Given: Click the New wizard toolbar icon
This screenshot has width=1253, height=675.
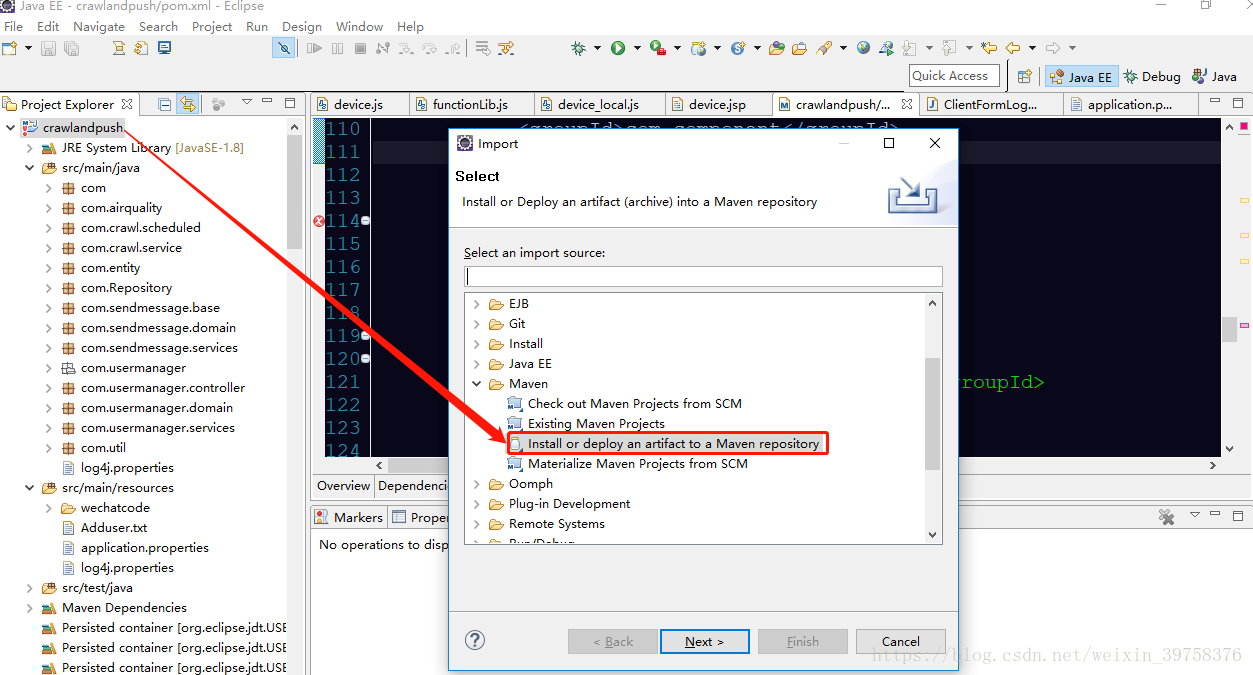Looking at the screenshot, I should pos(10,48).
